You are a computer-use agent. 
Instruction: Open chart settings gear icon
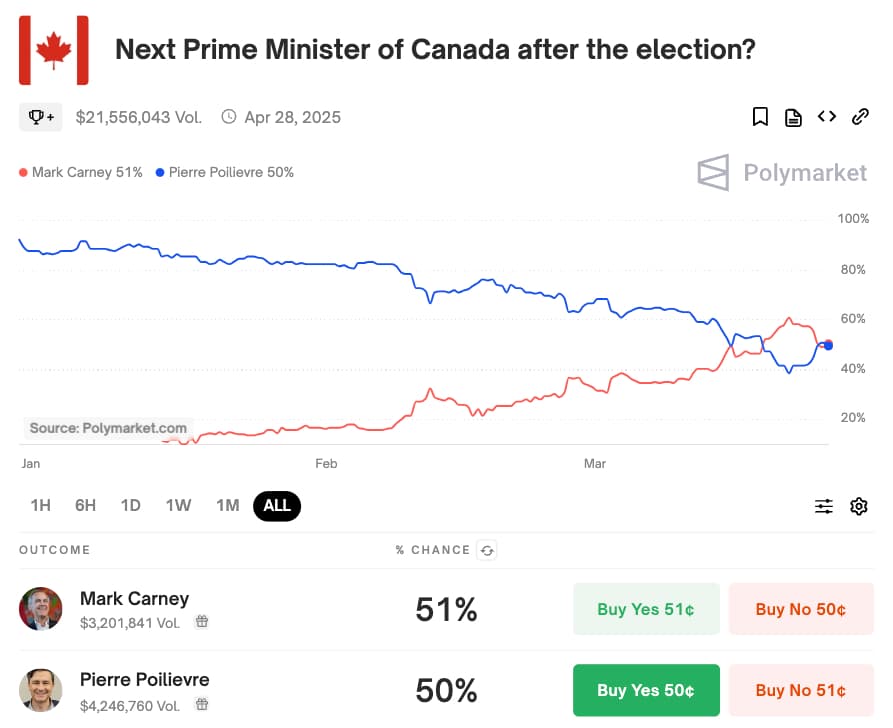click(859, 506)
